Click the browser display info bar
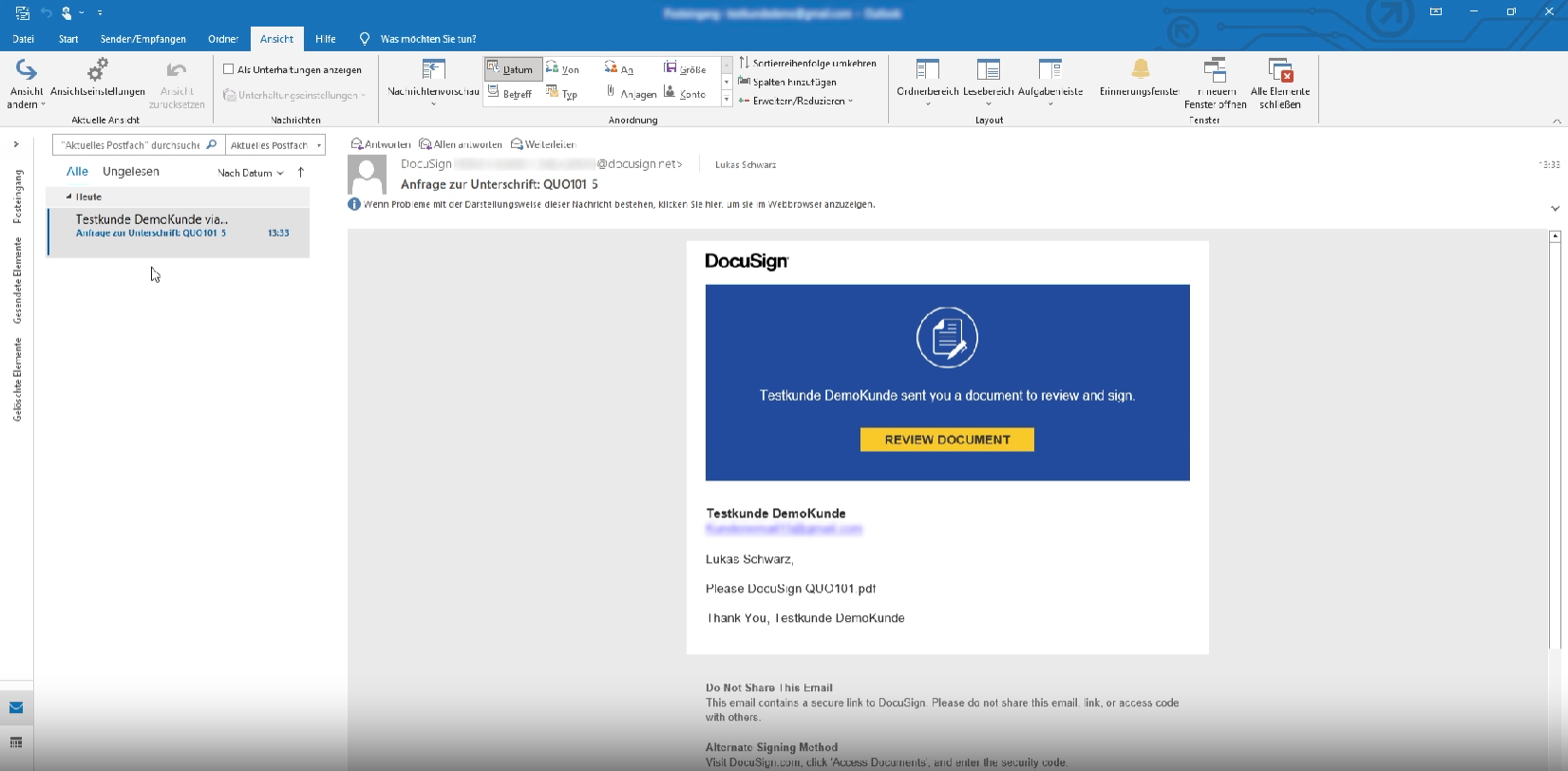Image resolution: width=1568 pixels, height=771 pixels. pyautogui.click(x=612, y=204)
